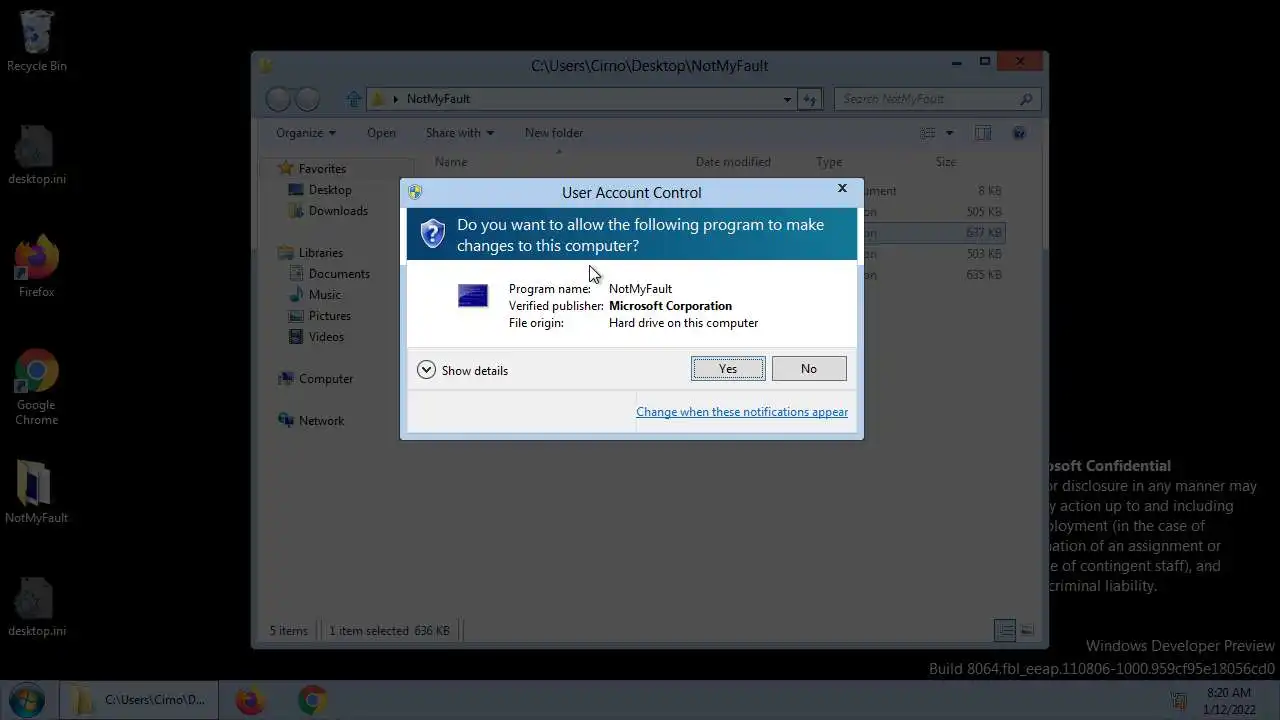
Task: Sort by the Type column header
Action: point(829,162)
